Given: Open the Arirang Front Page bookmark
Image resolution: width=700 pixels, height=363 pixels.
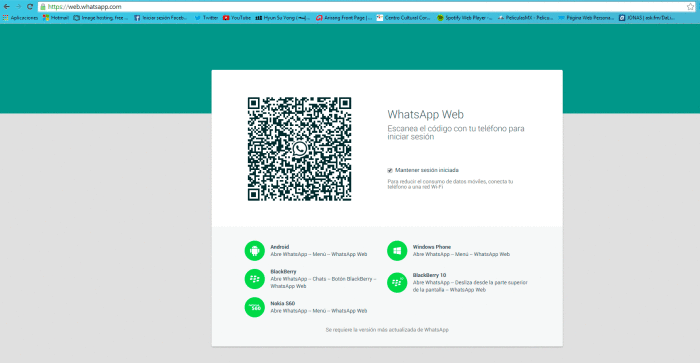Looking at the screenshot, I should [344, 18].
